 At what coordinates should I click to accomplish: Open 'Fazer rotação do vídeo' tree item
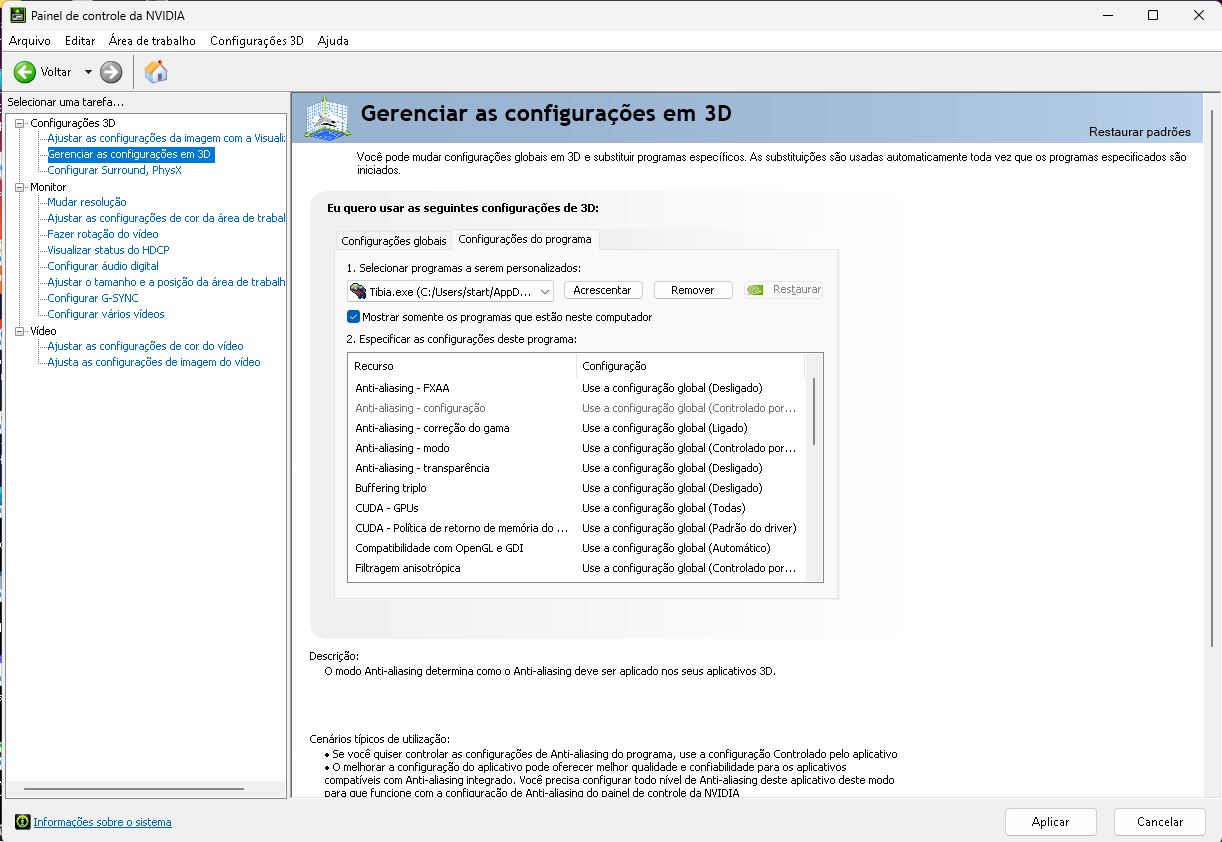103,234
